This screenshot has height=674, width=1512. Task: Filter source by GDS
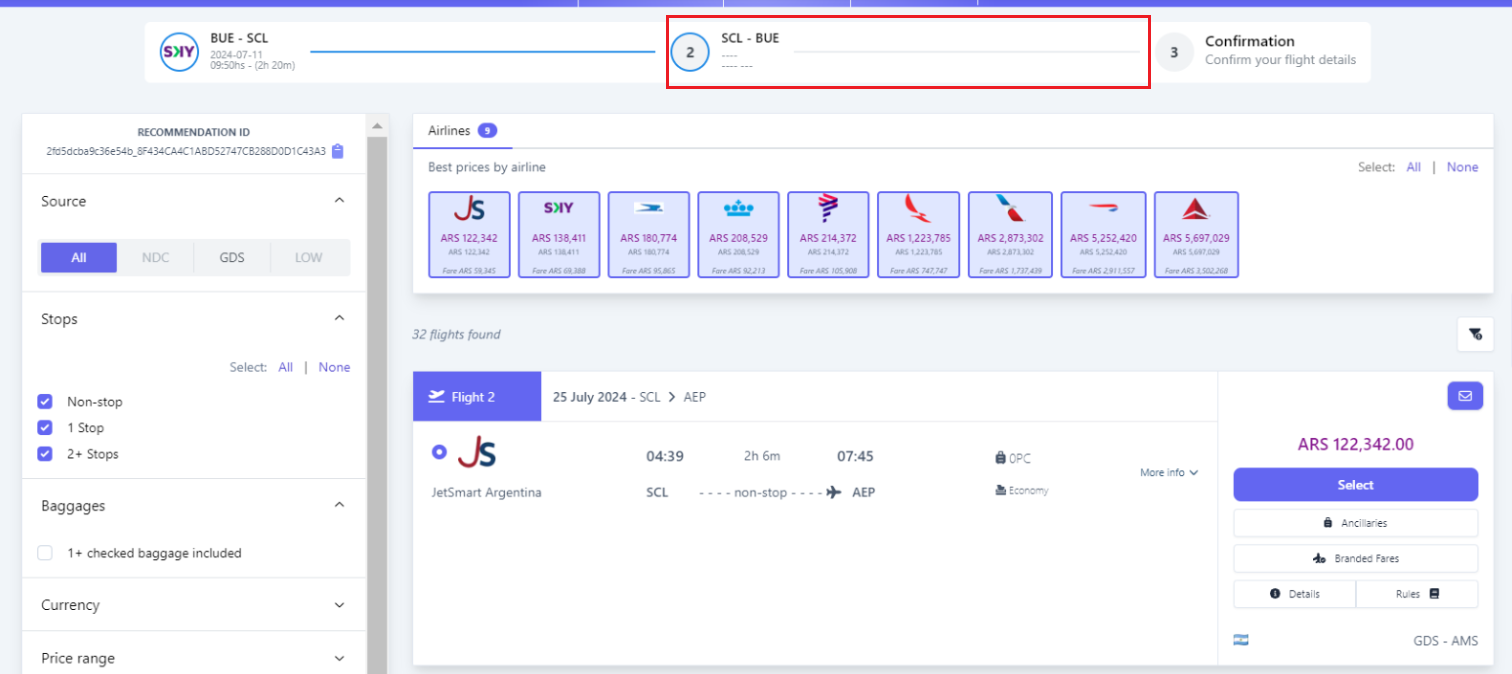pos(232,258)
